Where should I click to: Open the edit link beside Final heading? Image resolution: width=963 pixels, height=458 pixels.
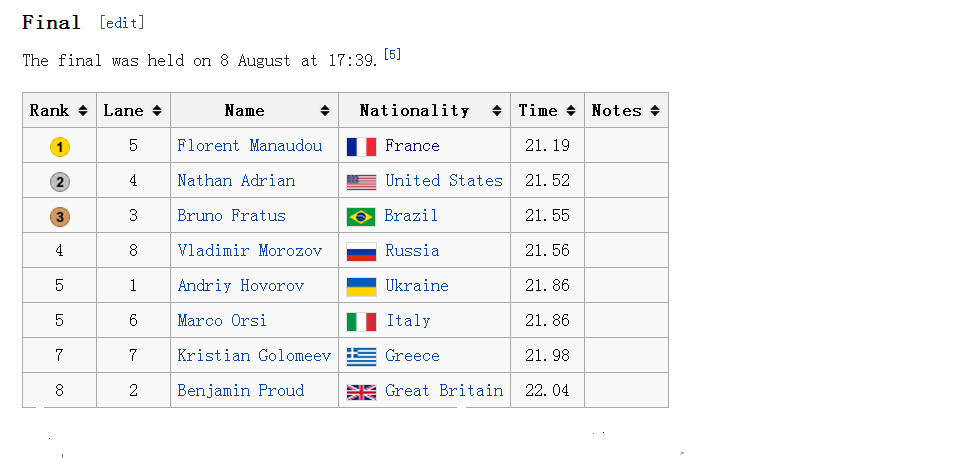click(122, 23)
